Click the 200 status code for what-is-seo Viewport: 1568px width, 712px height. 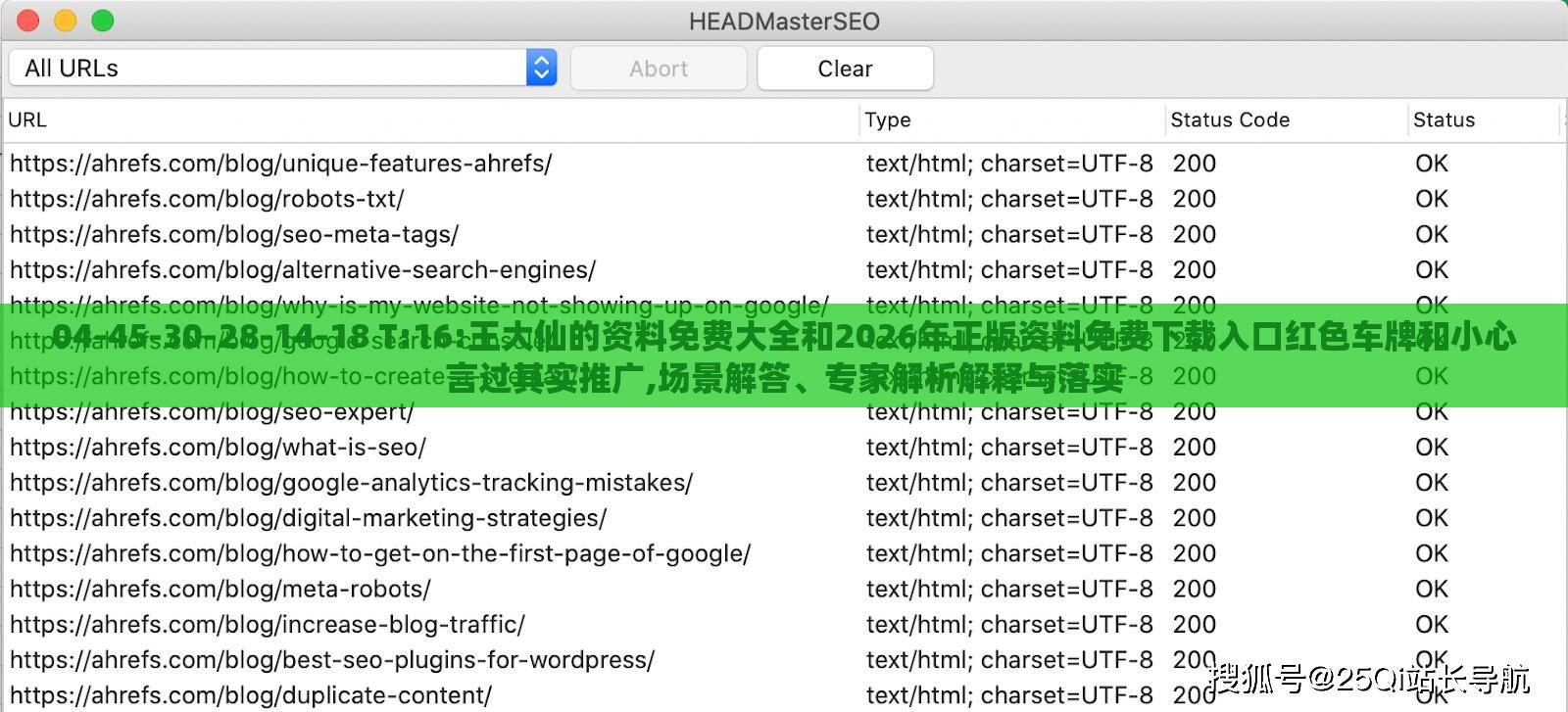[1195, 447]
